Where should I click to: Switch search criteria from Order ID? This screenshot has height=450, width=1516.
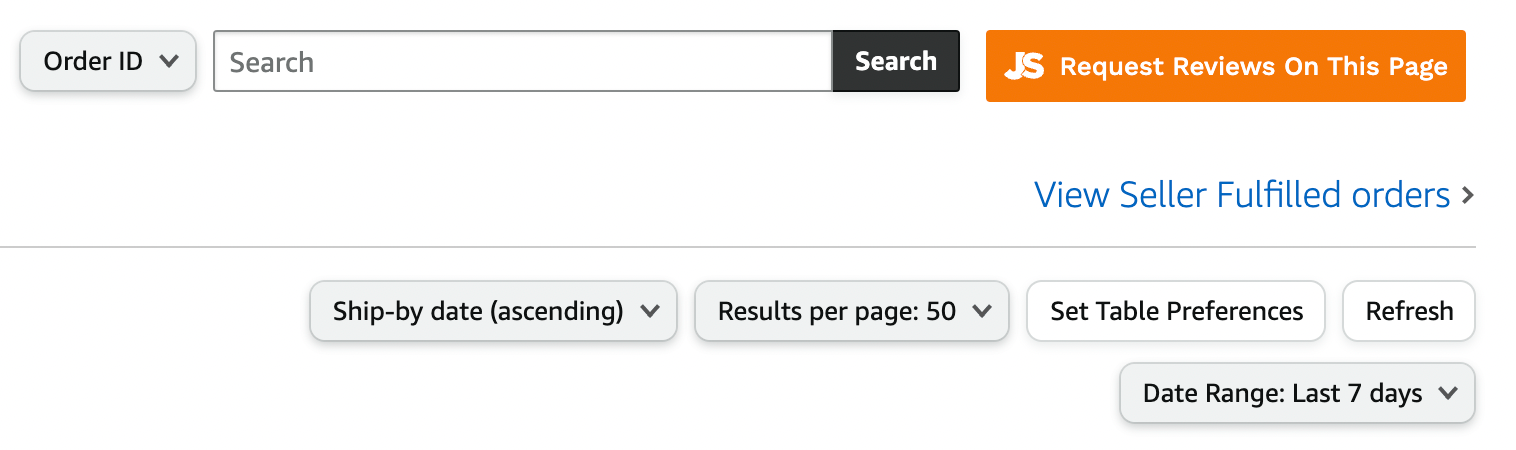coord(108,61)
